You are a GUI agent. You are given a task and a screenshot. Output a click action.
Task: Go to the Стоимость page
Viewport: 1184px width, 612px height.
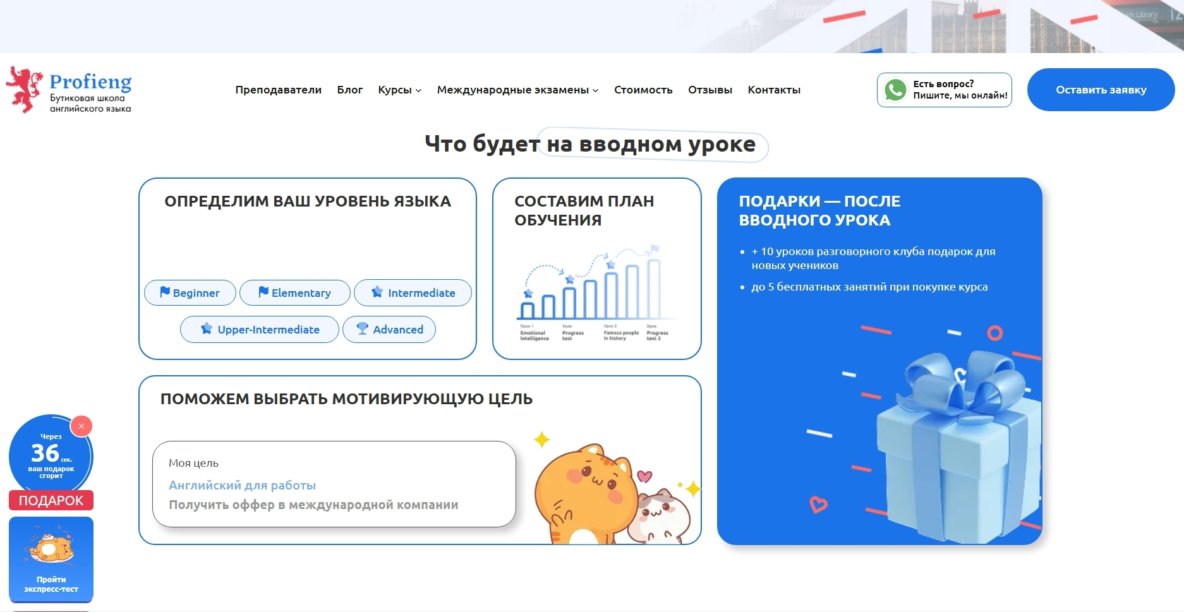(x=643, y=90)
